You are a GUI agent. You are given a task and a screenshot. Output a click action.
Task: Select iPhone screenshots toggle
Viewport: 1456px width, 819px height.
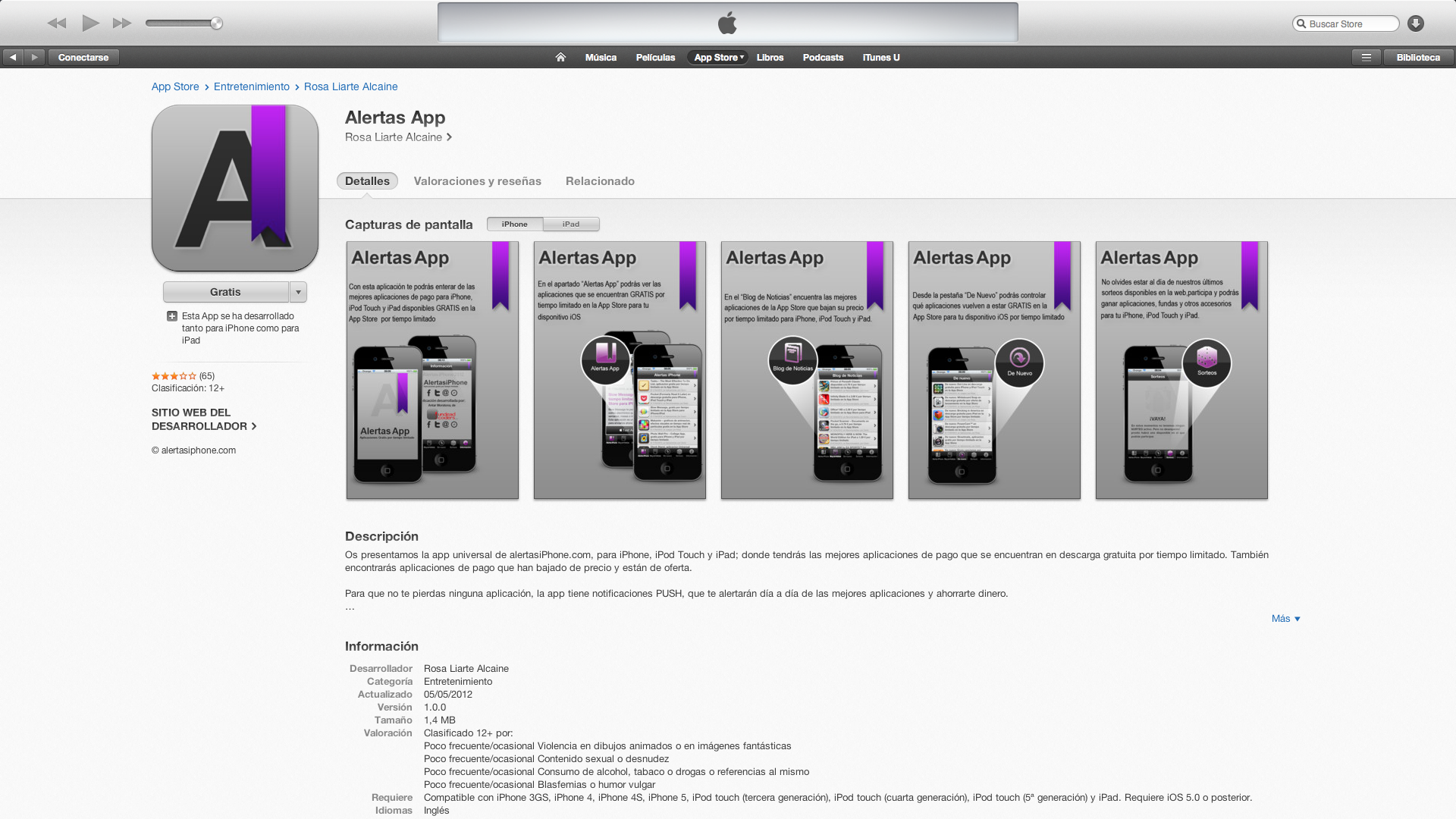(515, 224)
